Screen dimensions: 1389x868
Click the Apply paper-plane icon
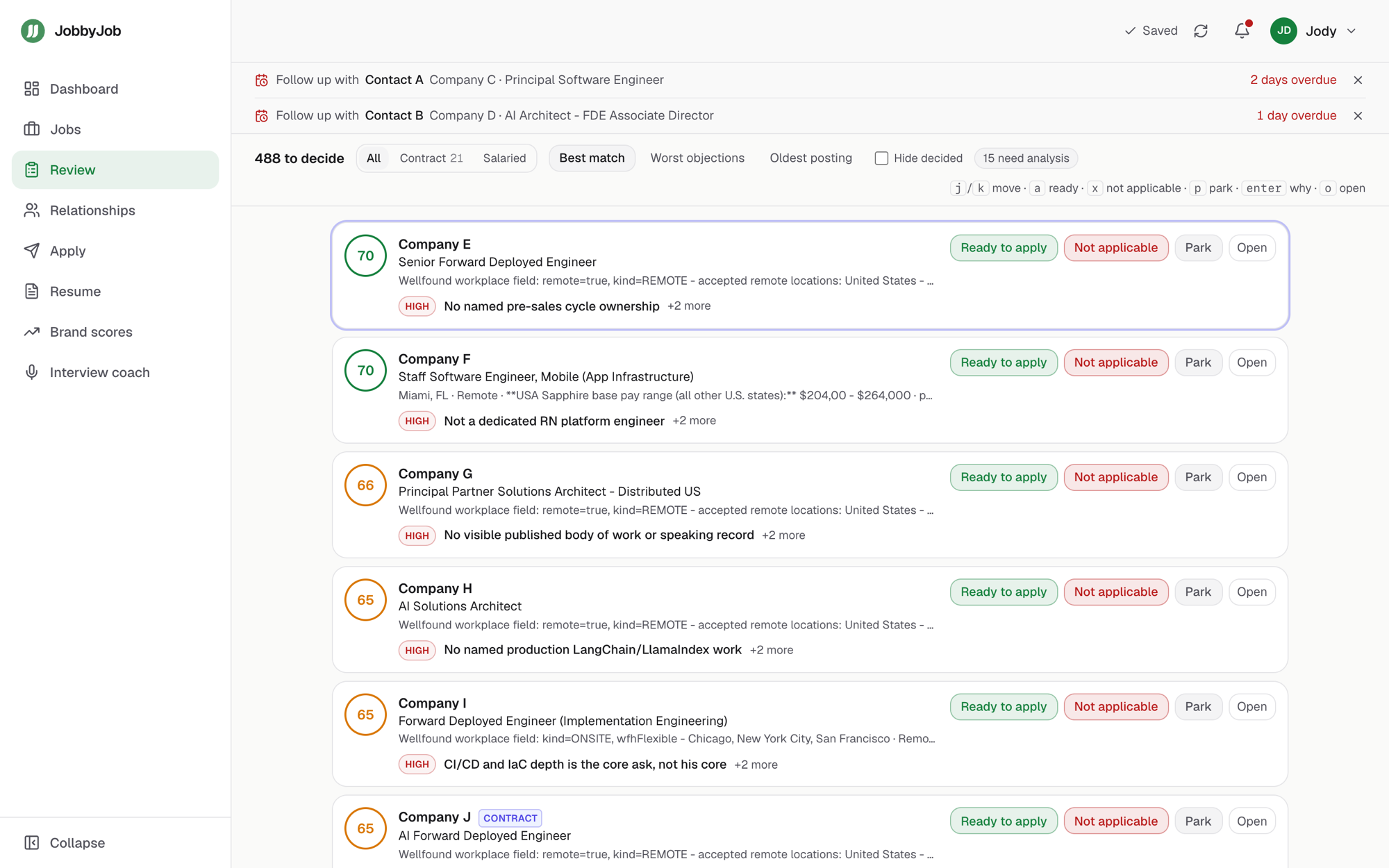click(31, 251)
